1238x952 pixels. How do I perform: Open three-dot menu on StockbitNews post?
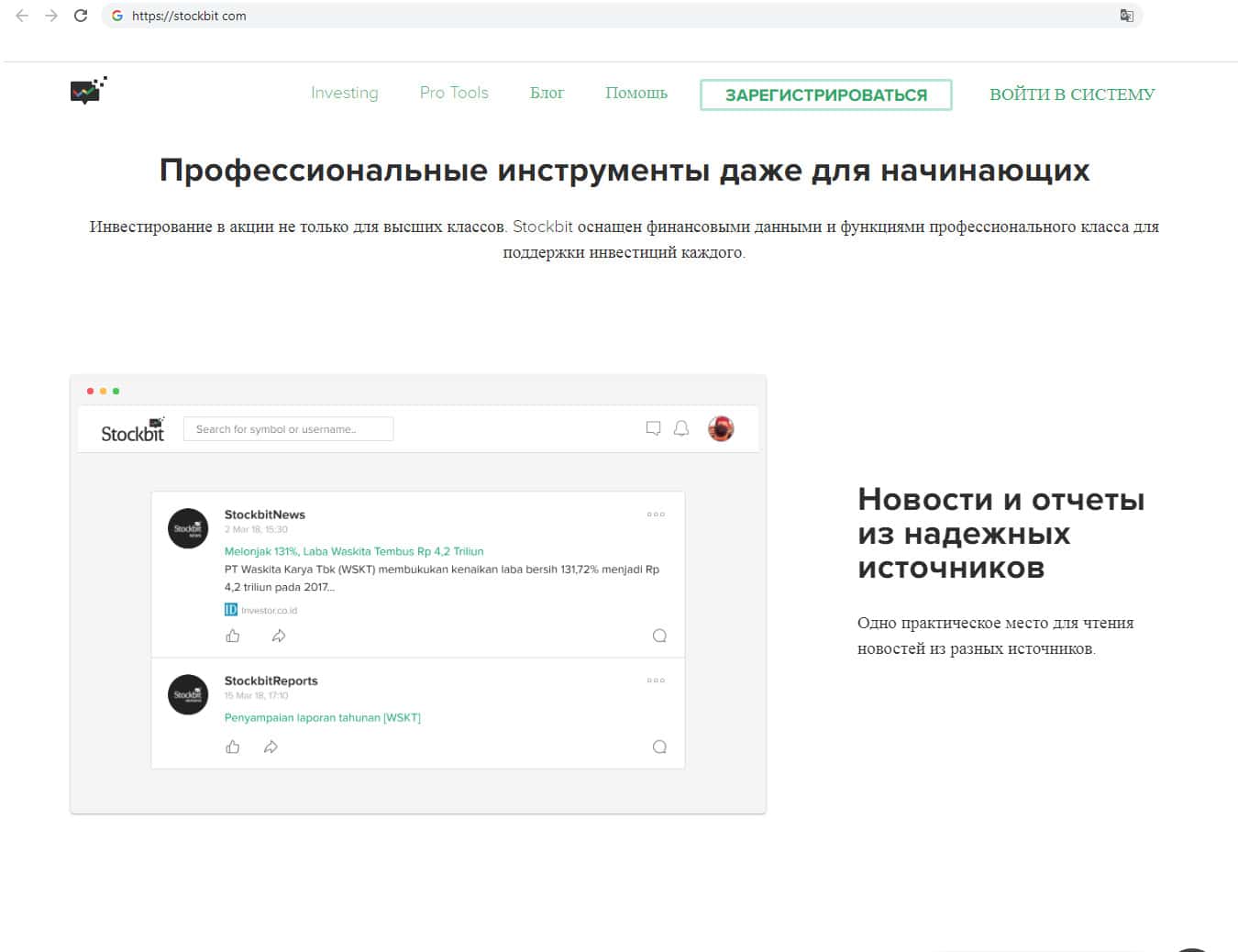point(656,515)
